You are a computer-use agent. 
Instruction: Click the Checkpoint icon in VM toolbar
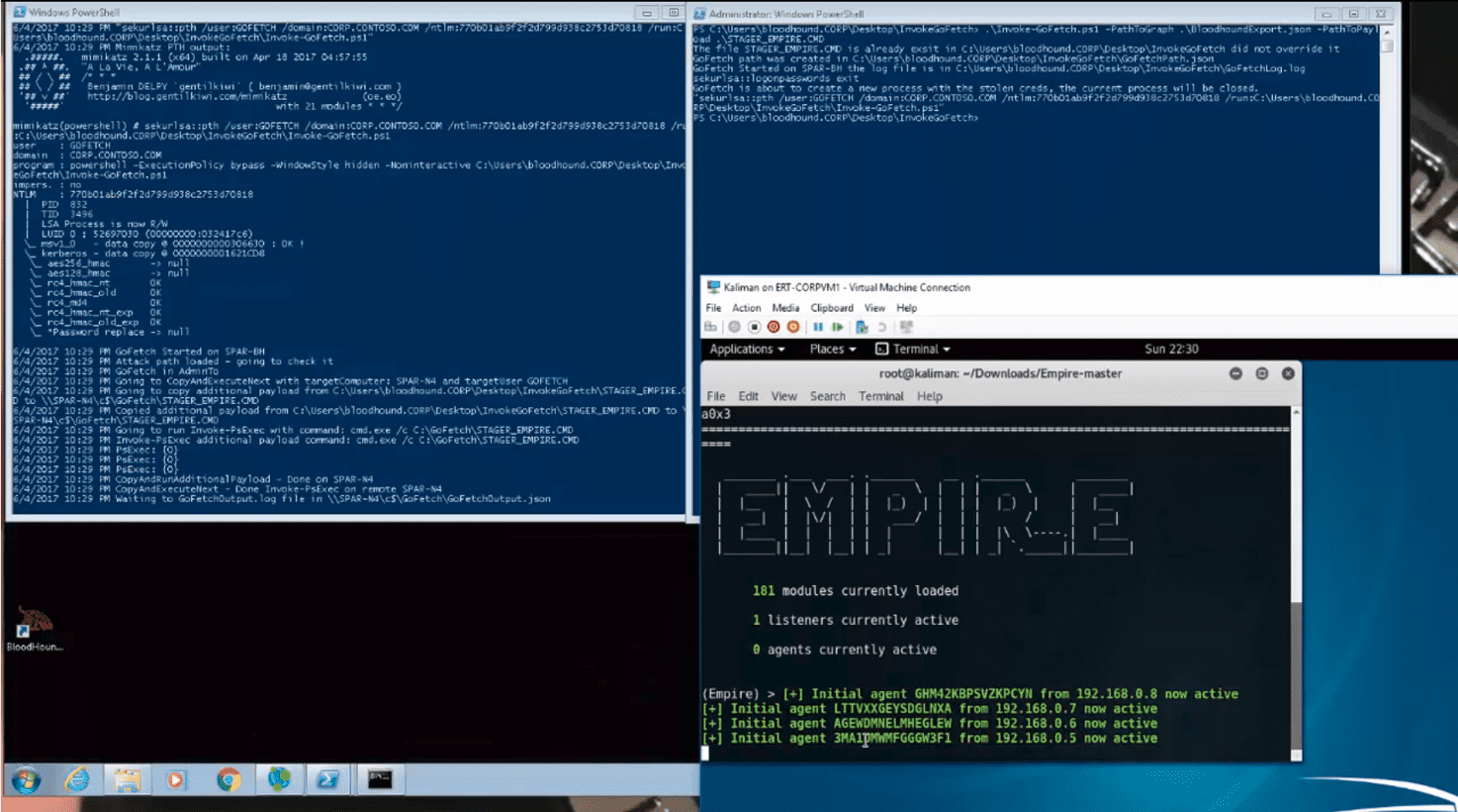click(x=862, y=327)
